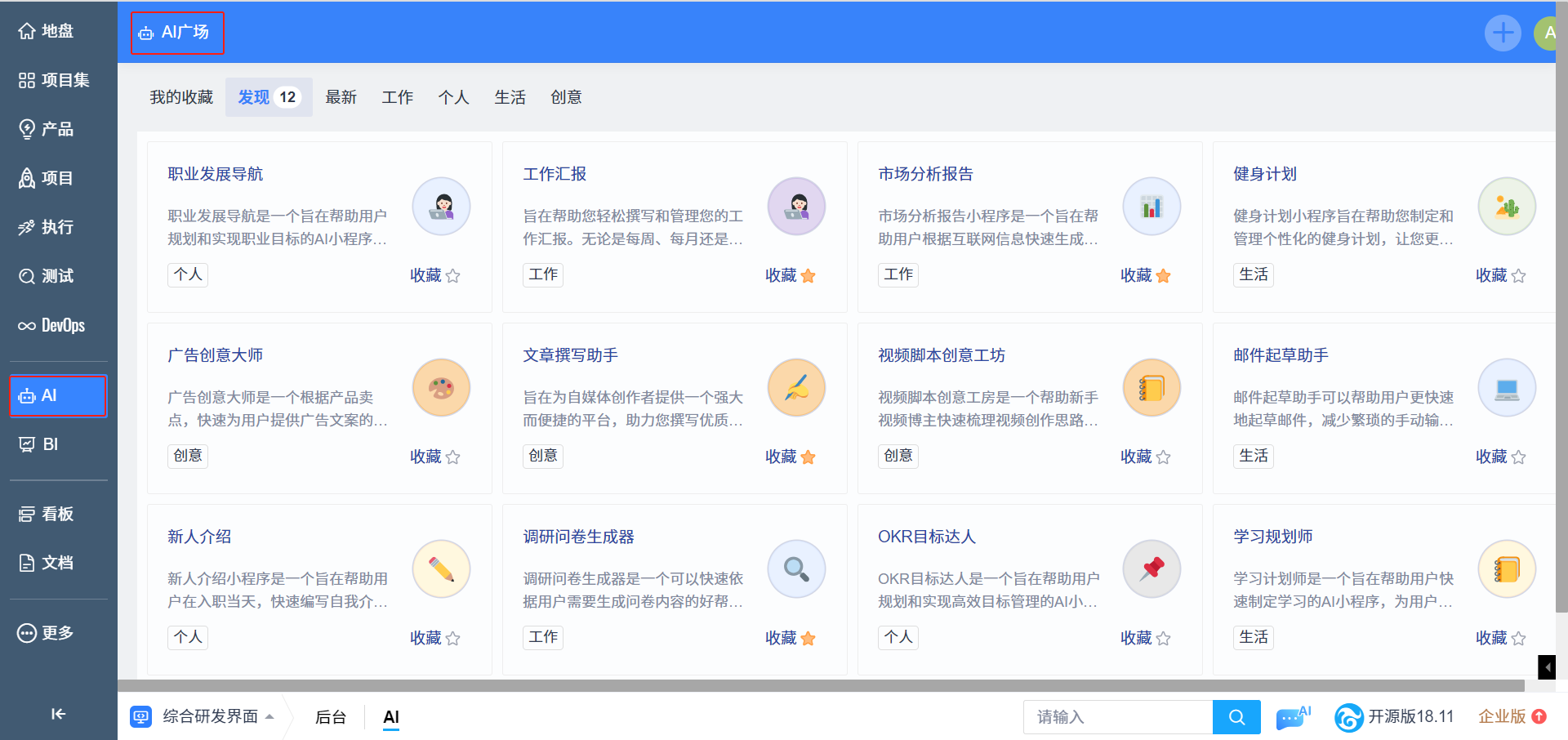The width and height of the screenshot is (1568, 740).
Task: Unfavorite the 工作汇报 app
Action: 808,276
